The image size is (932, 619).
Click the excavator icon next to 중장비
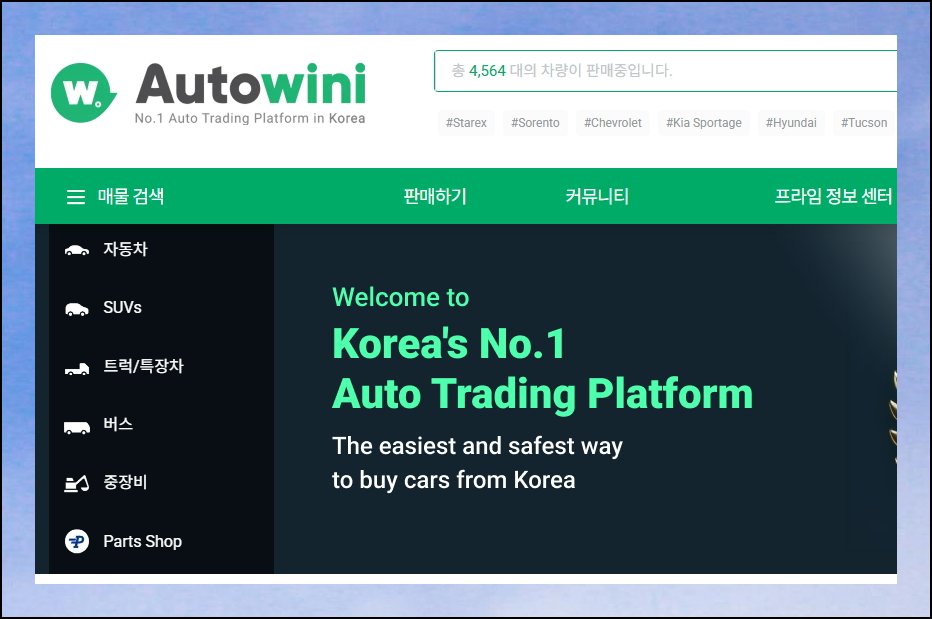(77, 484)
